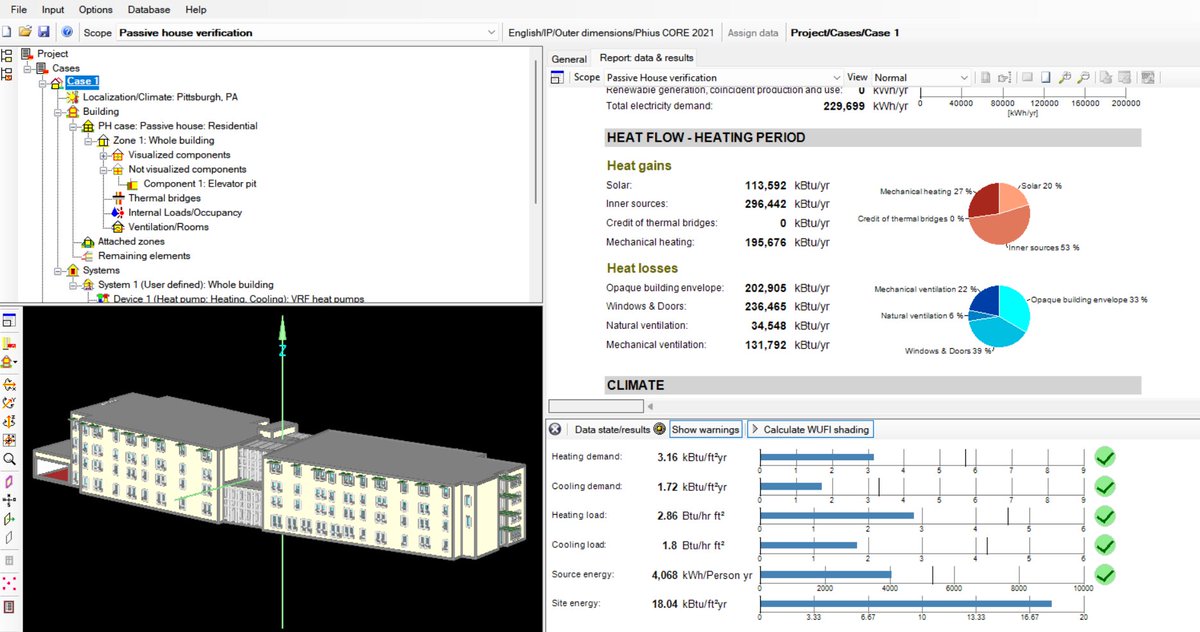Open the blue Help question-mark icon

(x=66, y=32)
